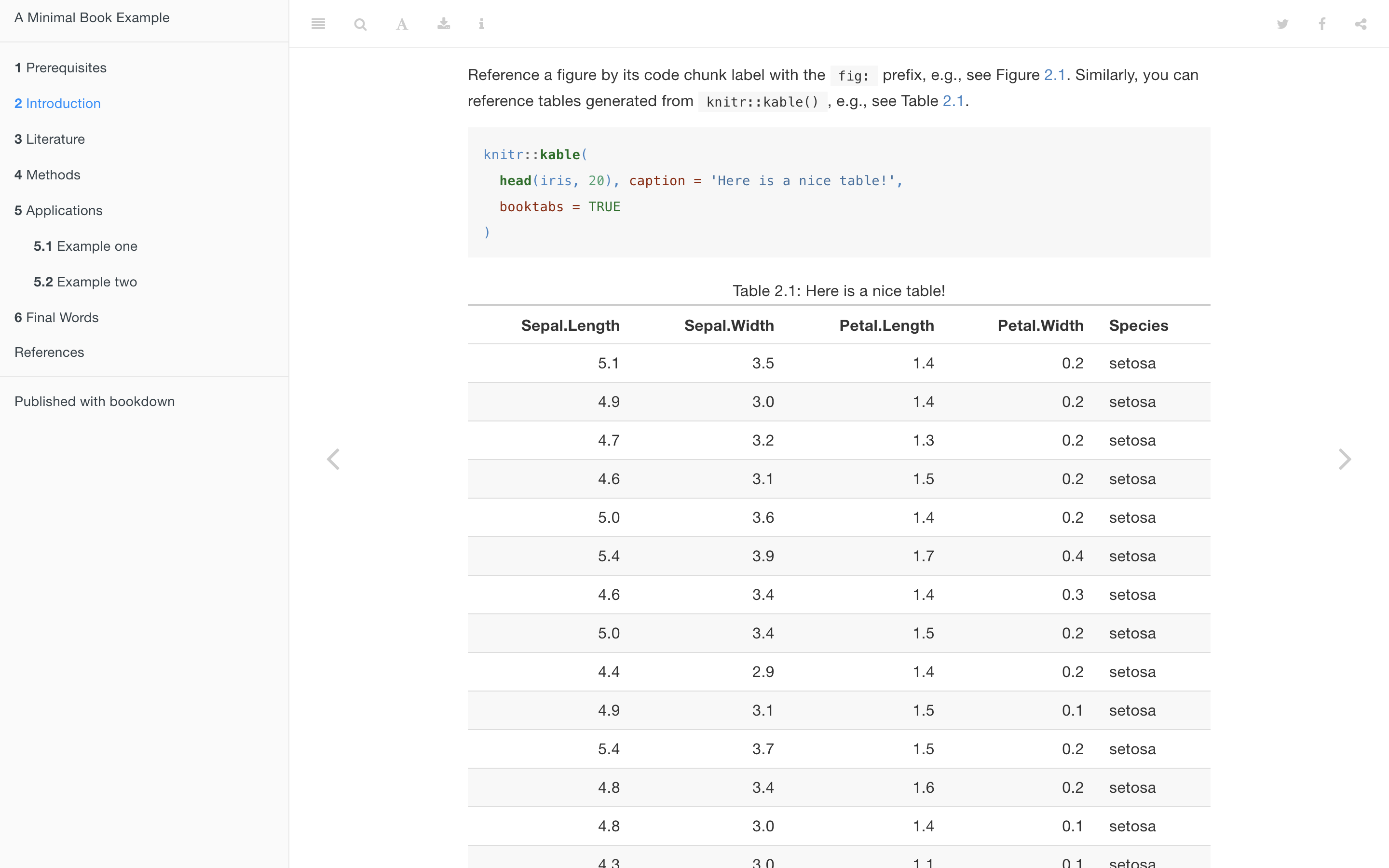The height and width of the screenshot is (868, 1389).
Task: Select the Introduction chapter
Action: 57,103
